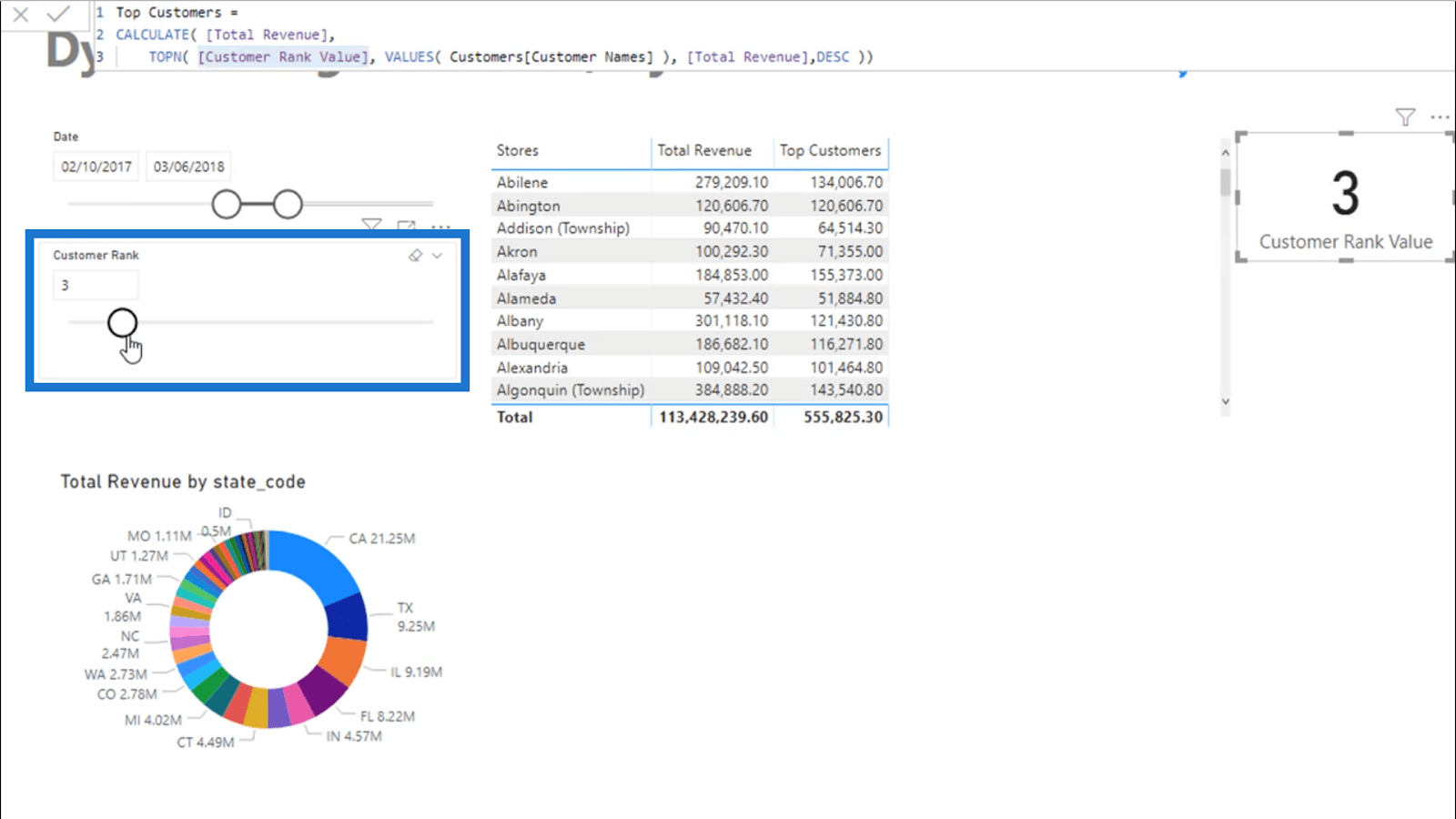The height and width of the screenshot is (819, 1456).
Task: Select the Addison (Township) row
Action: point(690,228)
